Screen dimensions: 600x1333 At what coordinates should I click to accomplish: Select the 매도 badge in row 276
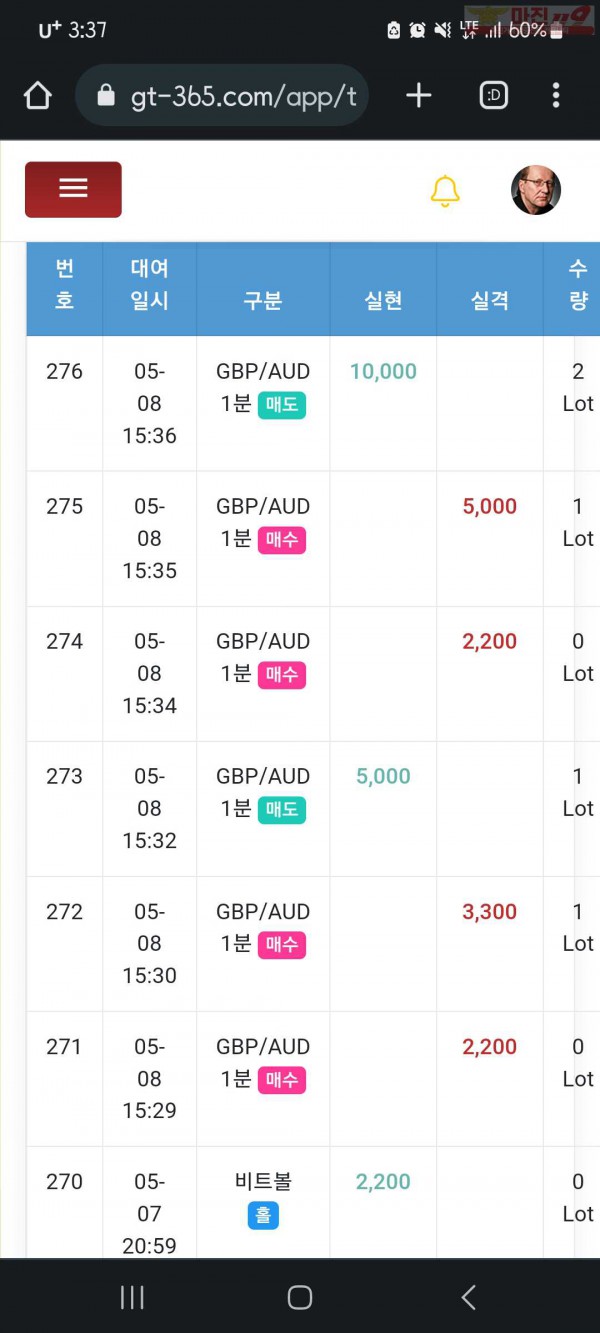click(x=282, y=405)
